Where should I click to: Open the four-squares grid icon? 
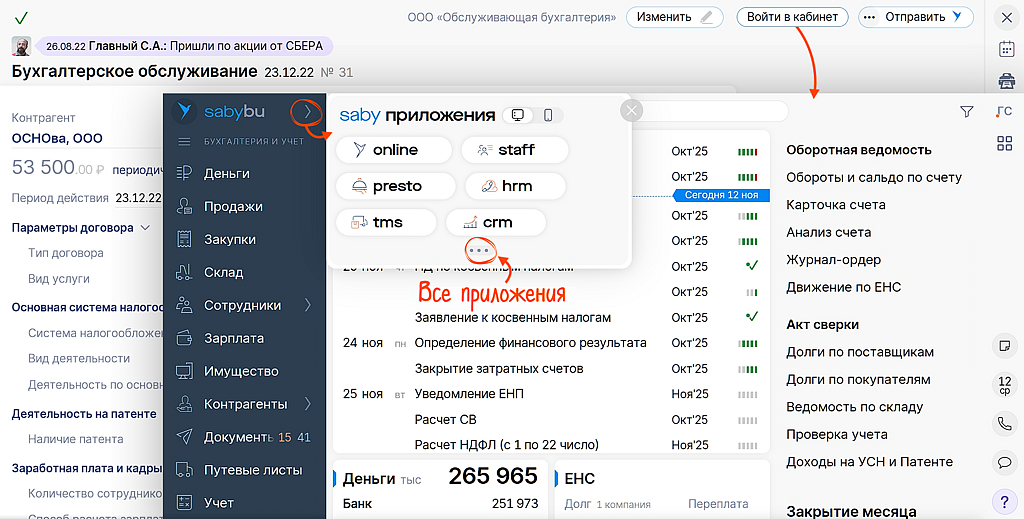[1004, 144]
